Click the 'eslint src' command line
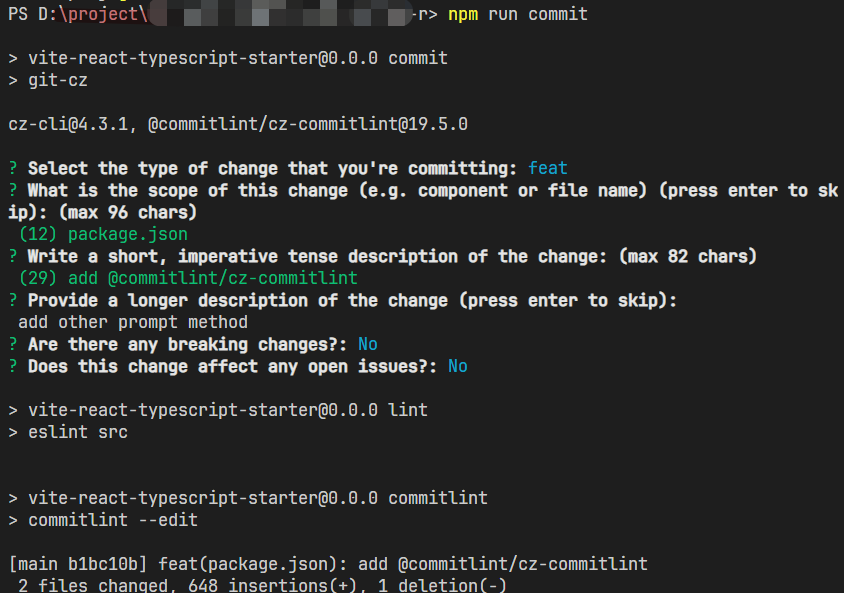 [x=78, y=432]
